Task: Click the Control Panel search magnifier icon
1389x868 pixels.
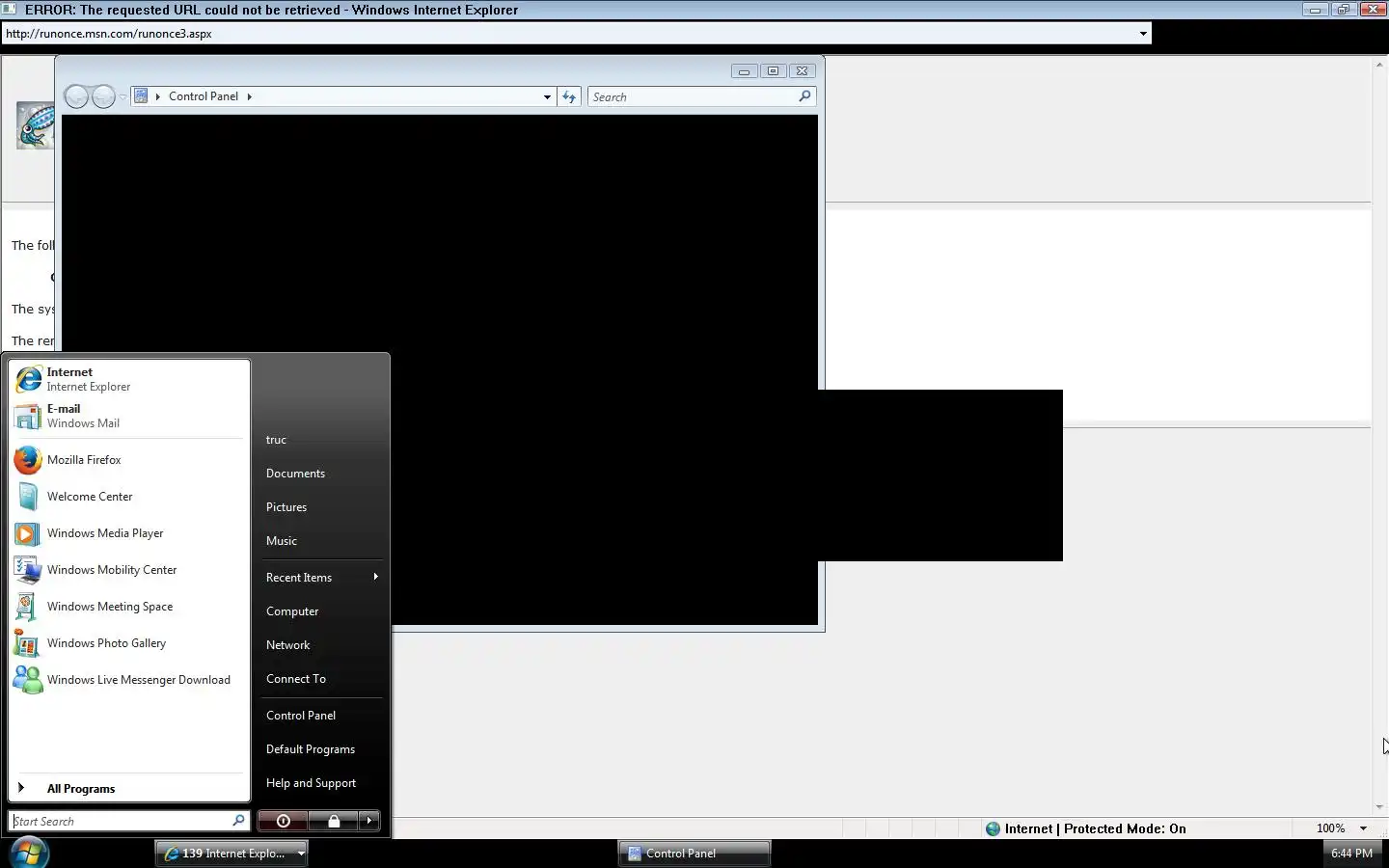Action: pyautogui.click(x=804, y=96)
